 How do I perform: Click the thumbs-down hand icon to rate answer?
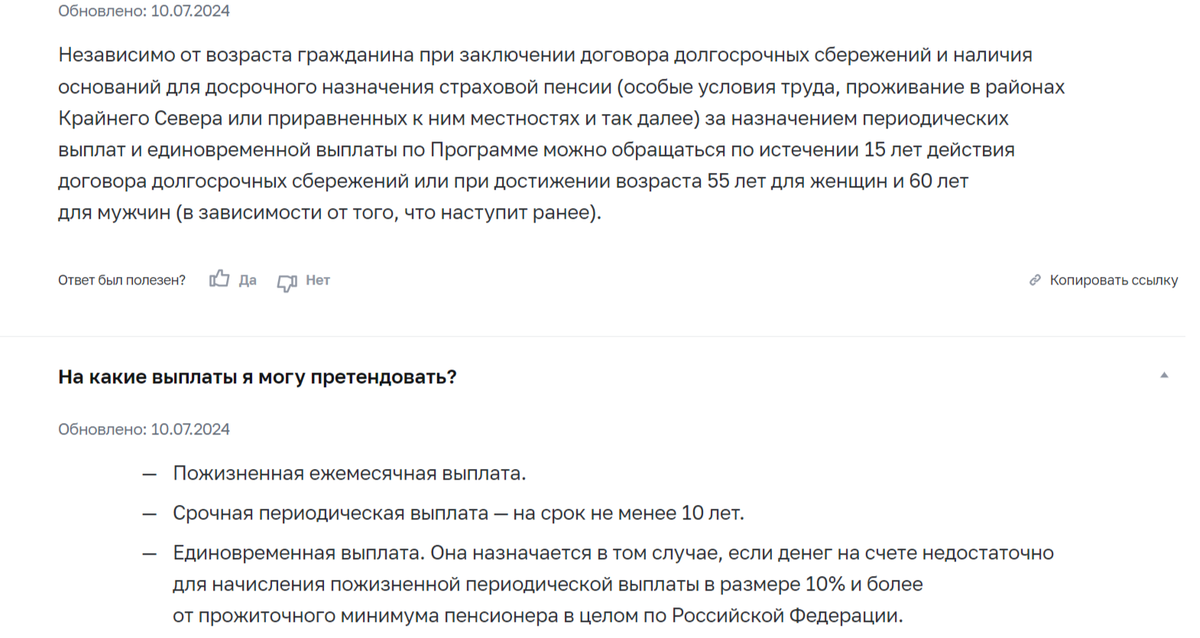pyautogui.click(x=288, y=280)
